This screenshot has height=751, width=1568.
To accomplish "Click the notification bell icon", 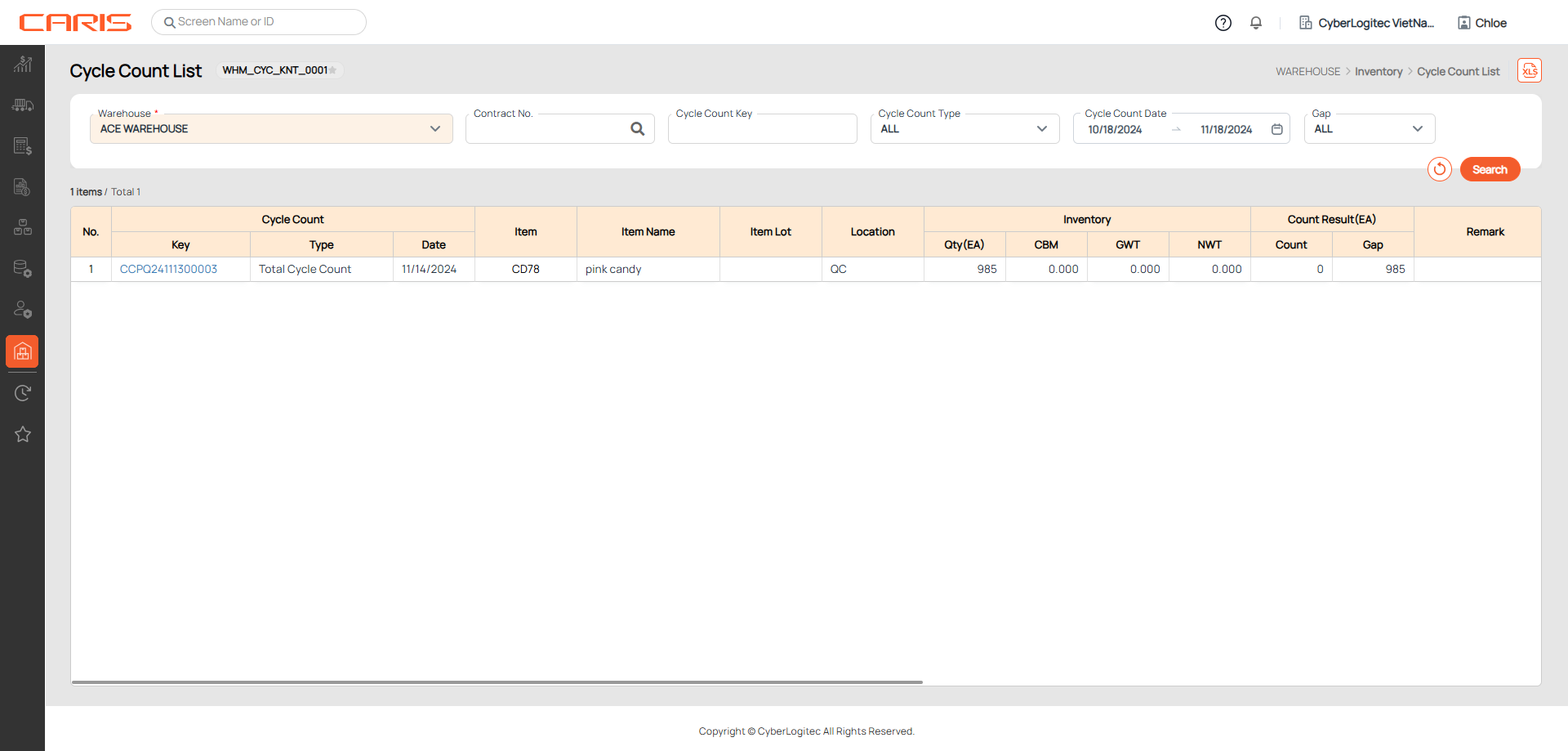I will coord(1256,23).
